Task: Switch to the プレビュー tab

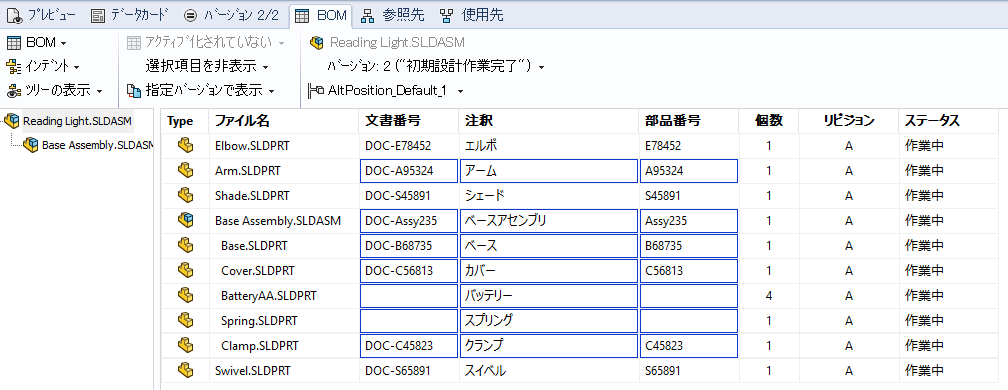Action: coord(41,15)
